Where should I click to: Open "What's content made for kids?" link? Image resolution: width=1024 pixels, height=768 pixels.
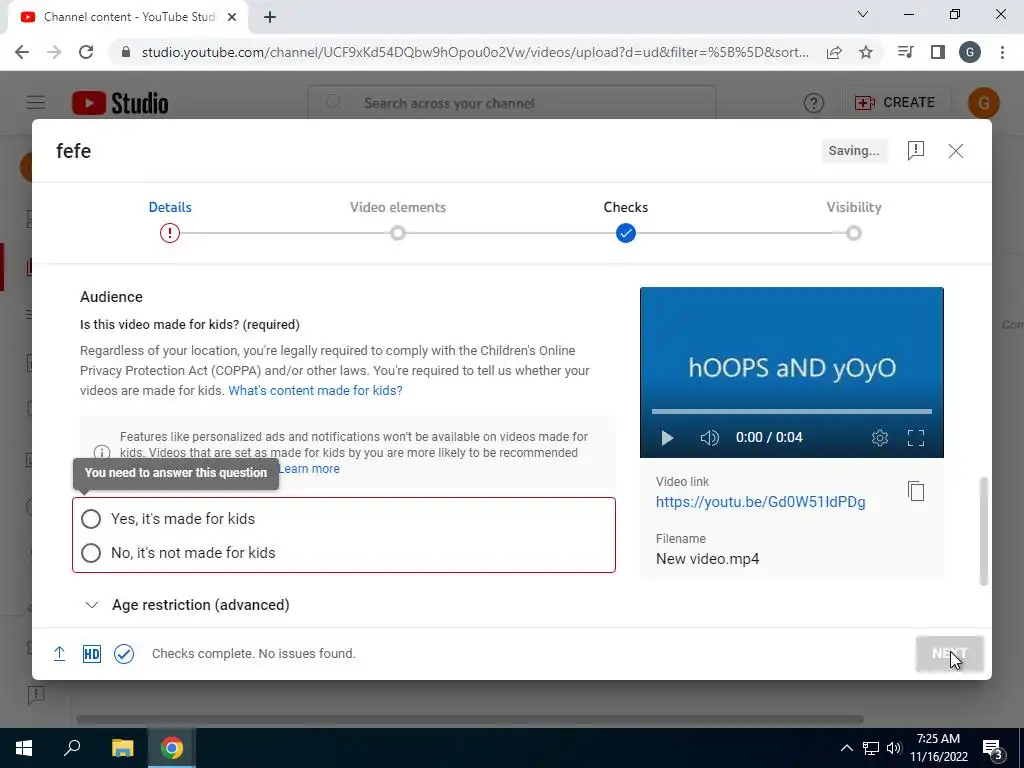coord(315,391)
